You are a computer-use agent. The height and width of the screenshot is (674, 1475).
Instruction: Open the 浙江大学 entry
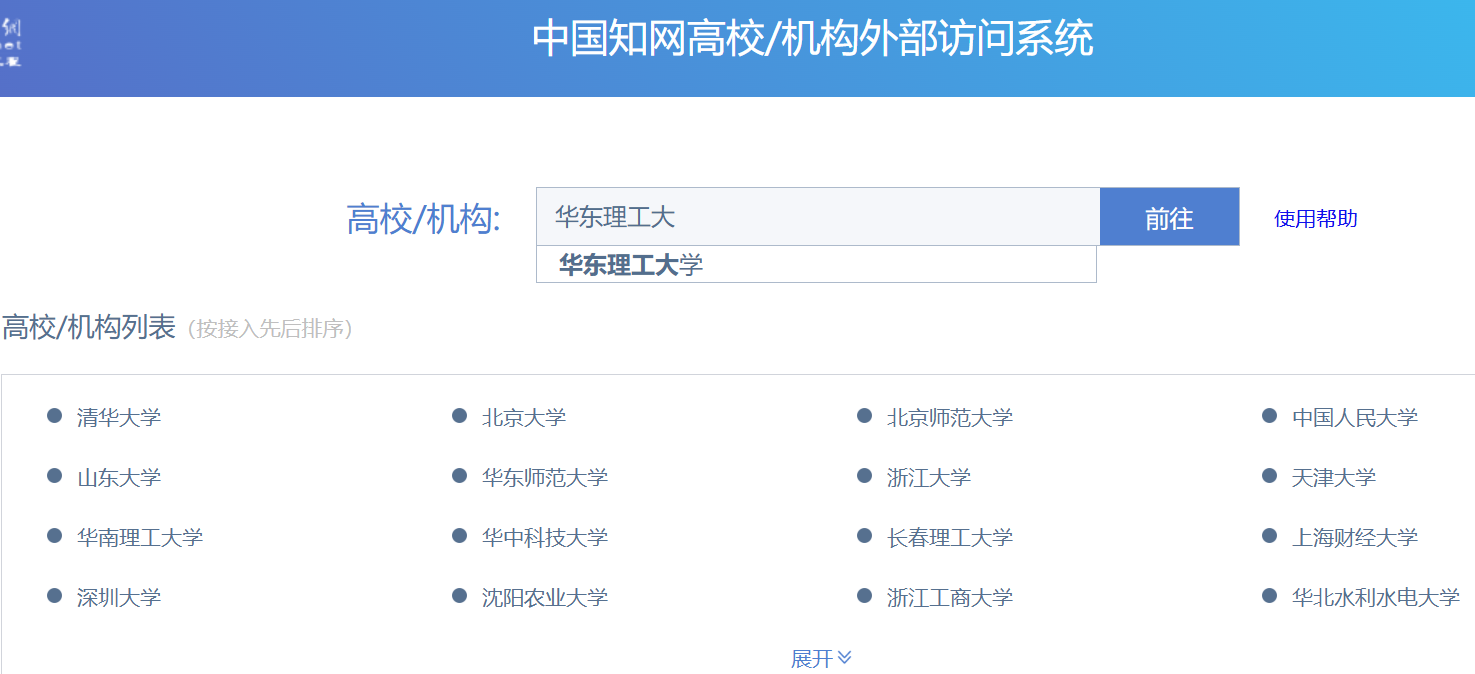click(929, 477)
